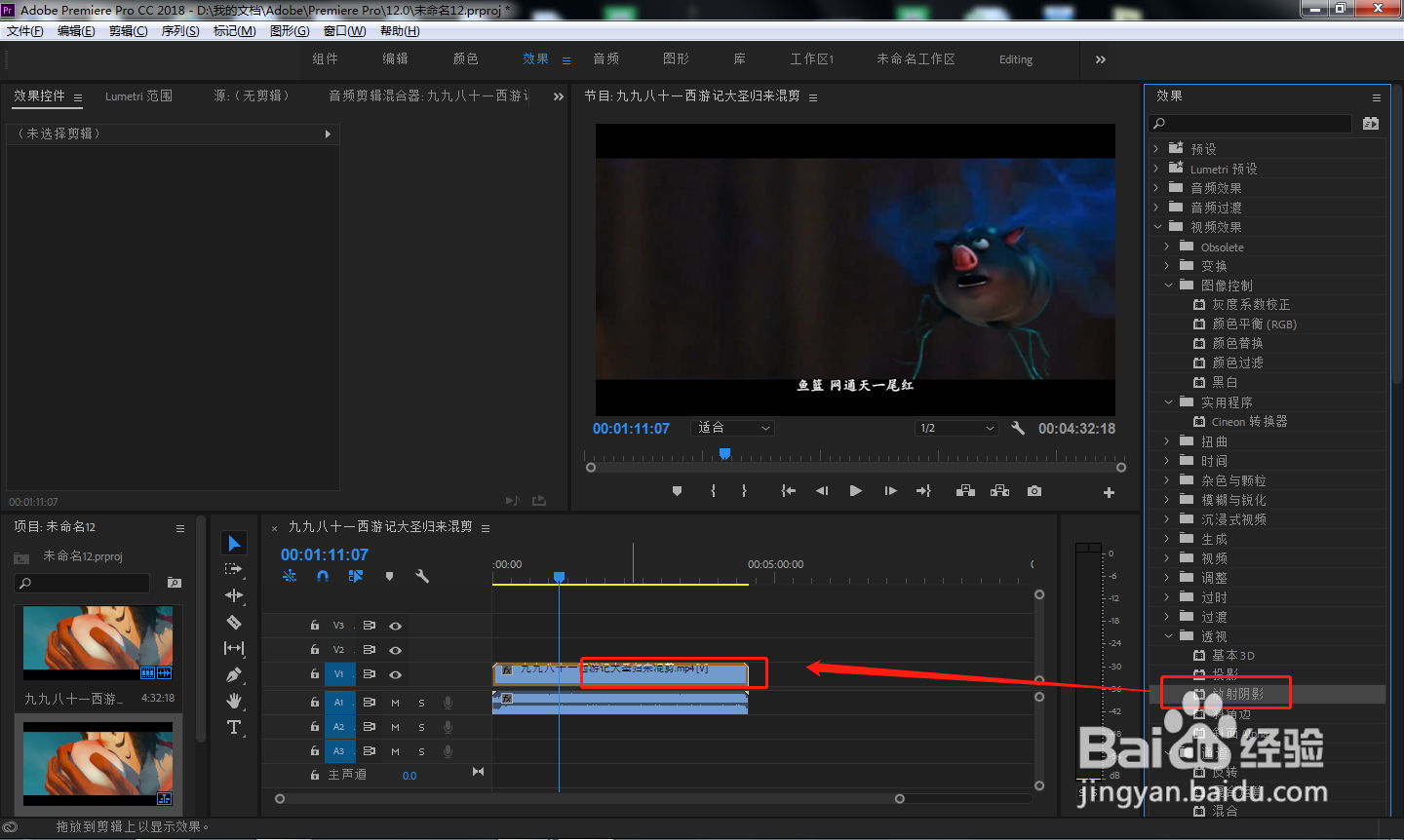Click the Effects panel search field
Screen dimensions: 1404x840
[x=1251, y=124]
